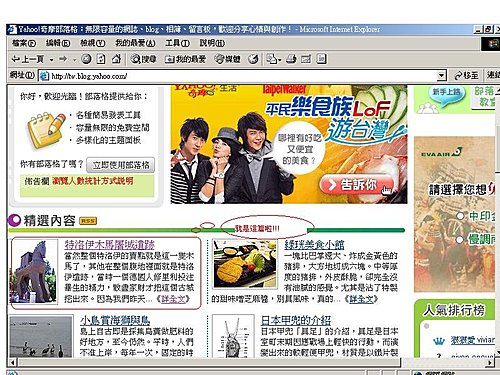Open the 小島賞海獅與鳥 article link
Image resolution: width=500 pixels, height=375 pixels.
point(115,320)
